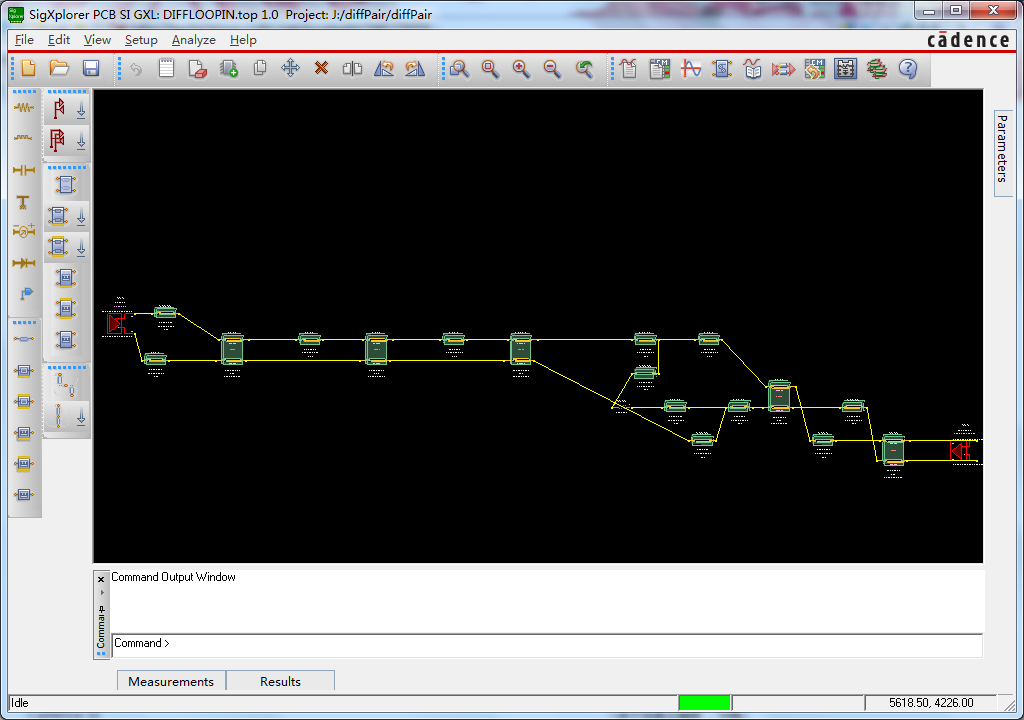
Task: Pick the capacitor component in left palette
Action: (24, 170)
